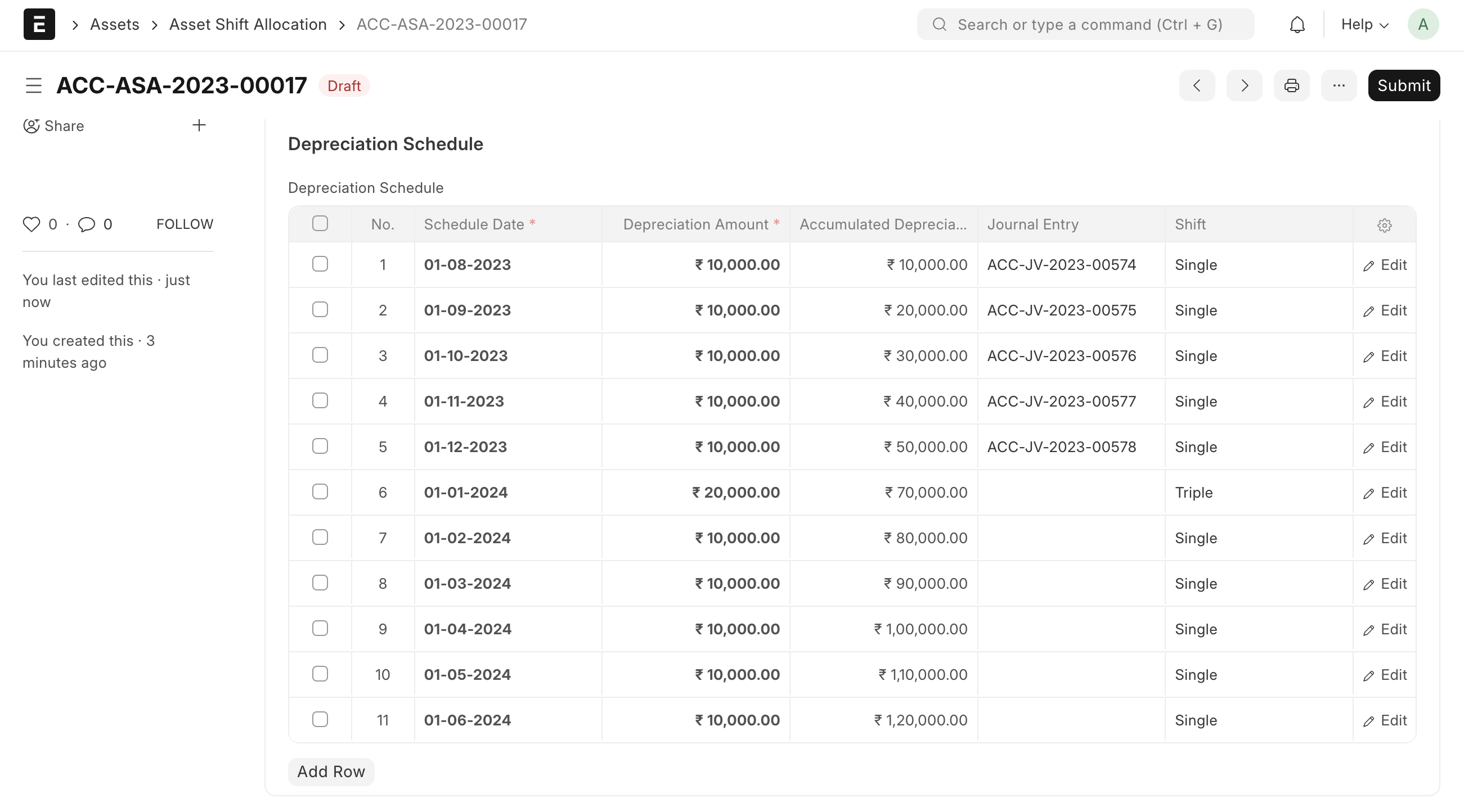Toggle the sidebar hamburger icon
The height and width of the screenshot is (812, 1464).
34,85
